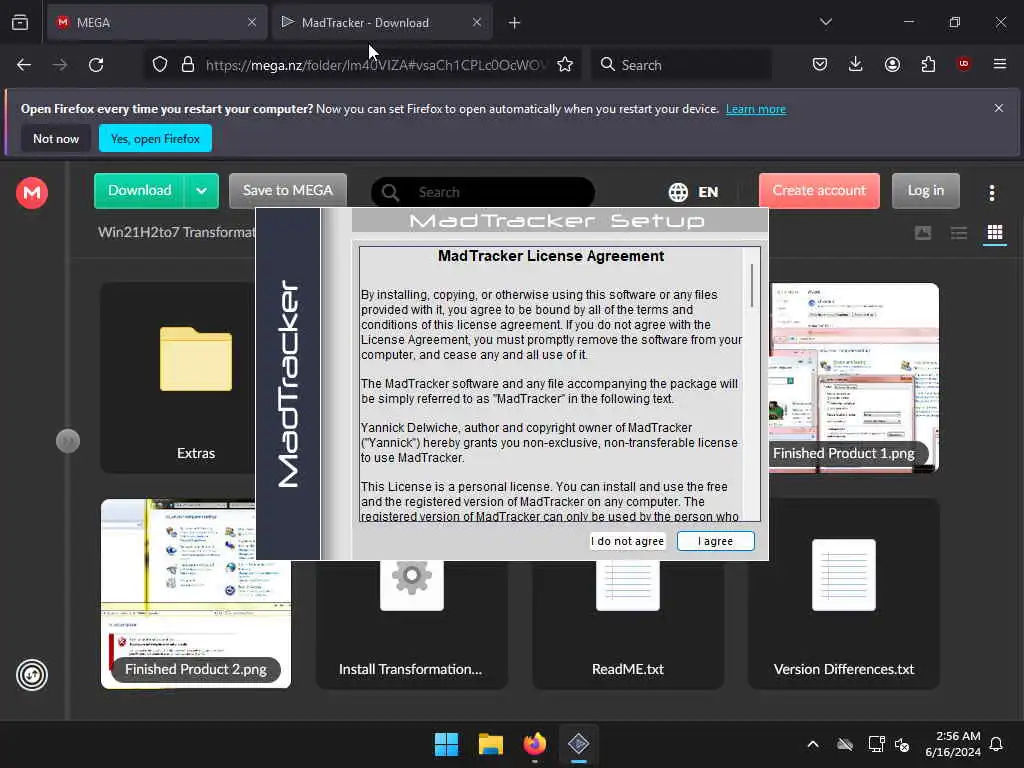Go back with the browser back arrow

click(24, 65)
